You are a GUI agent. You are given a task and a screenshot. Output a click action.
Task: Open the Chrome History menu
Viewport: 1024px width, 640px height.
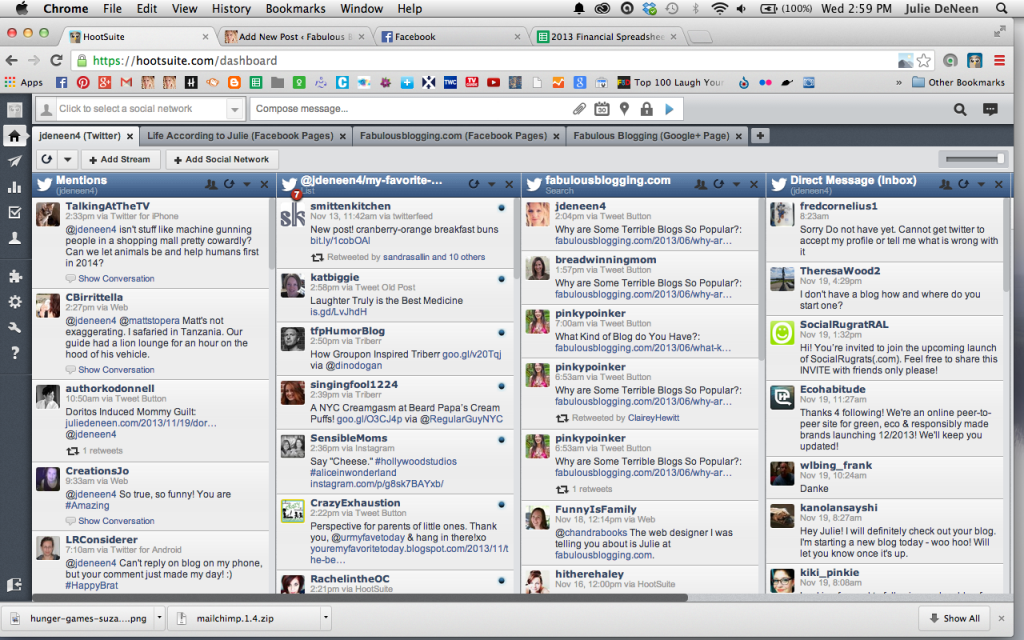(231, 8)
